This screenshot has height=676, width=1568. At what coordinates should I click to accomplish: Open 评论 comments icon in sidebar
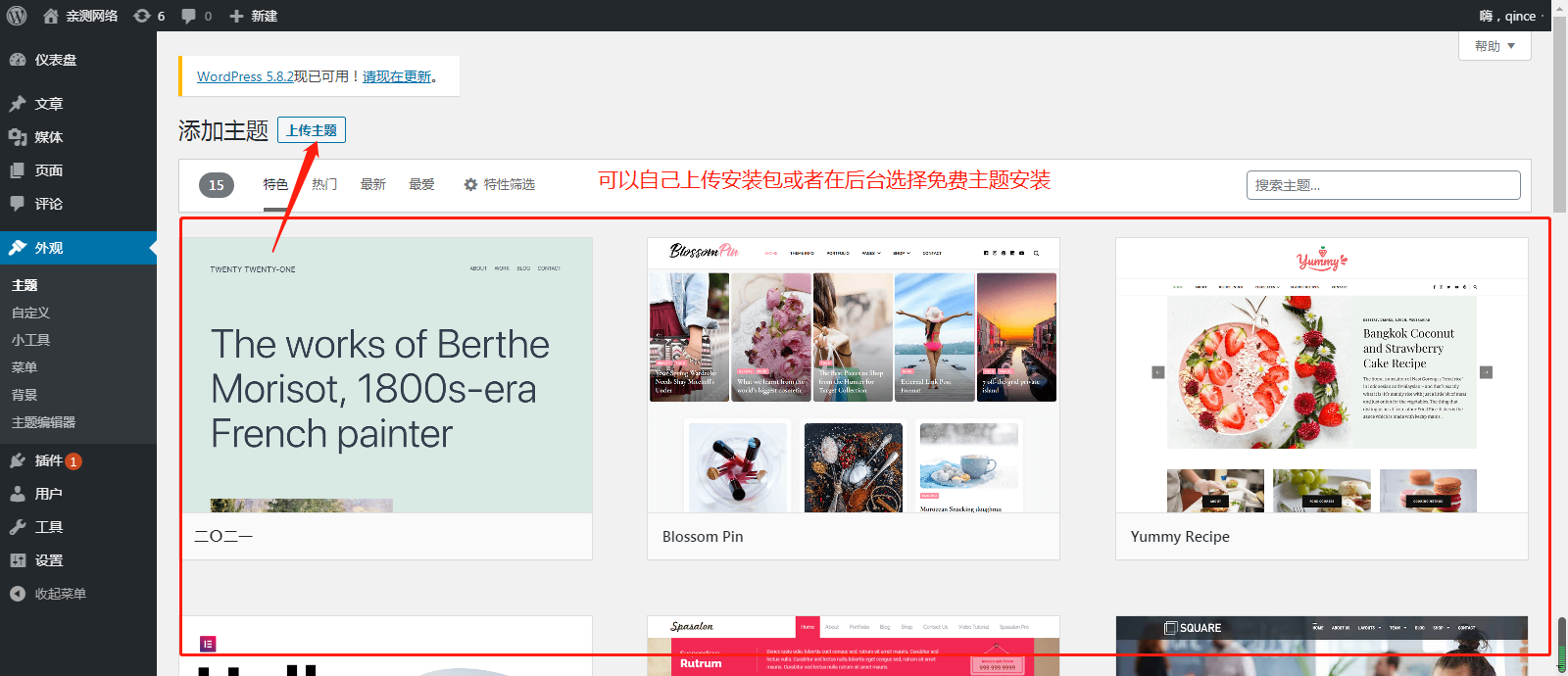click(18, 204)
